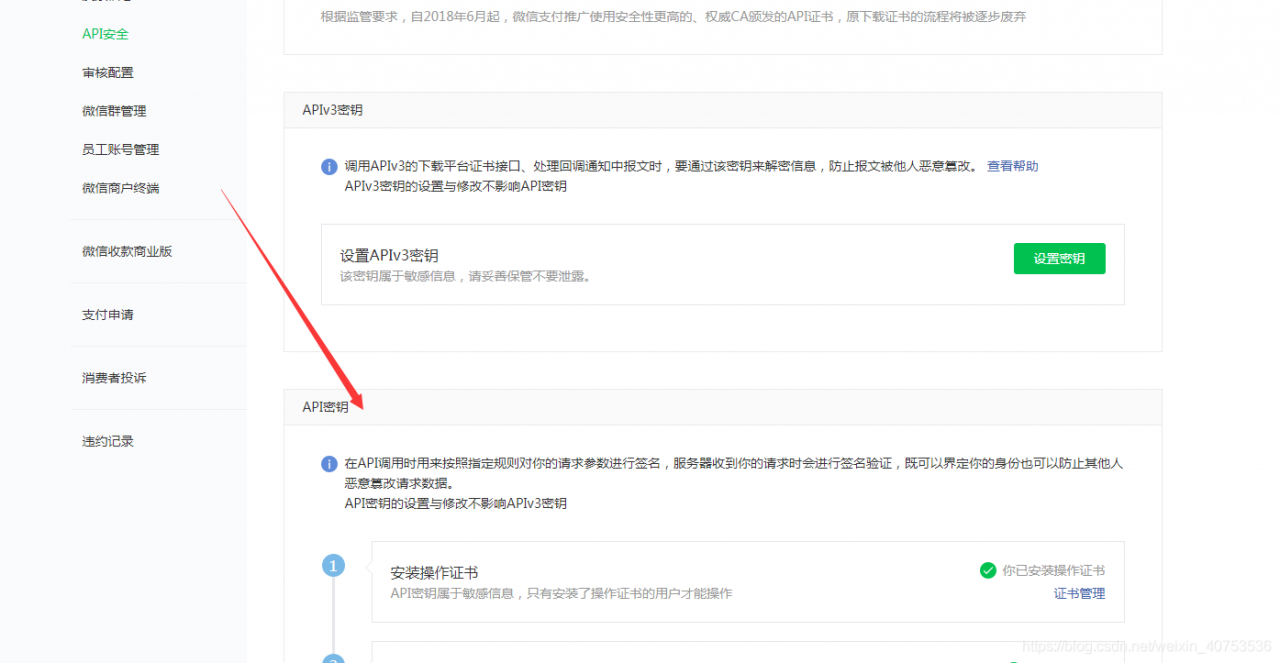Click green checkmark beside 你已安装操作证书
Screen dimensions: 1280x663
click(x=988, y=570)
